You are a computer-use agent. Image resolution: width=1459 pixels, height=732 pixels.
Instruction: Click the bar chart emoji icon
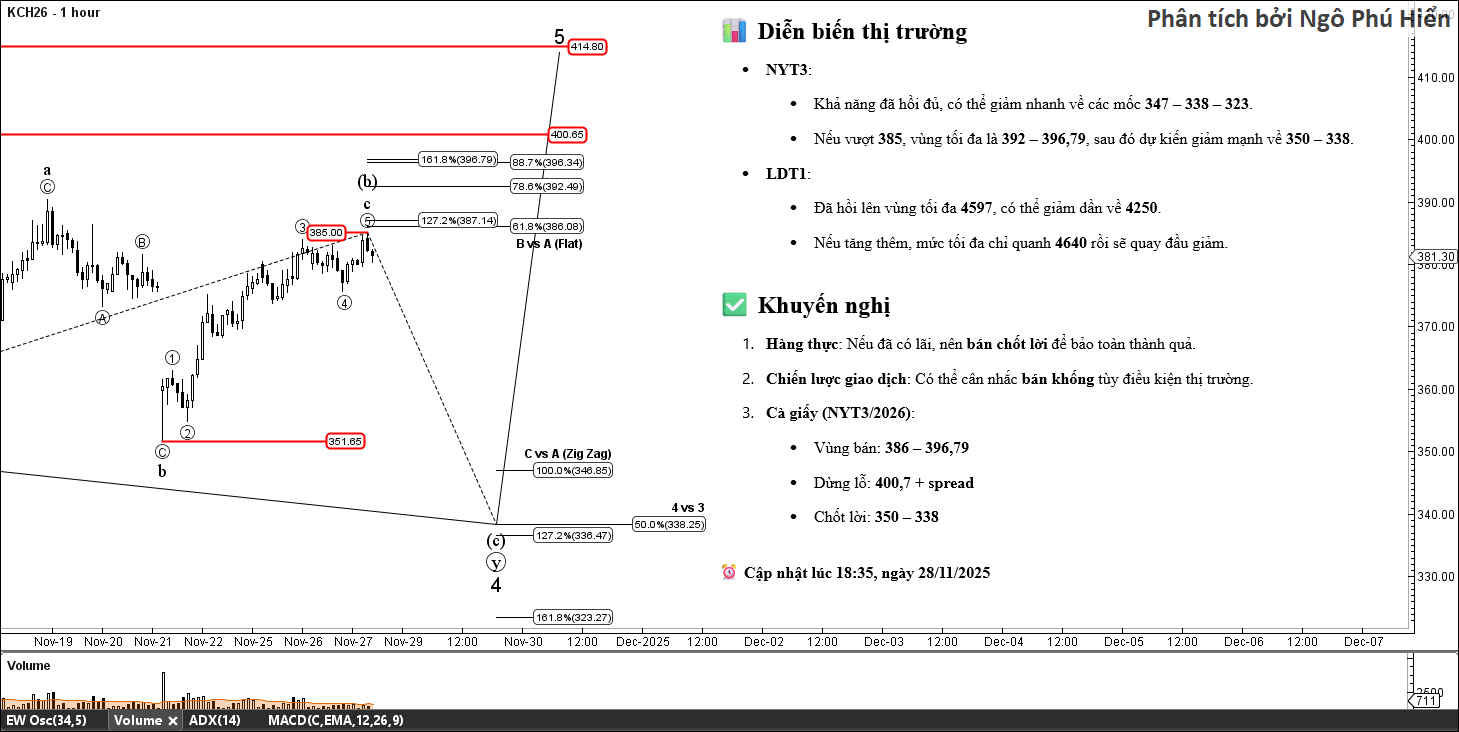point(734,31)
